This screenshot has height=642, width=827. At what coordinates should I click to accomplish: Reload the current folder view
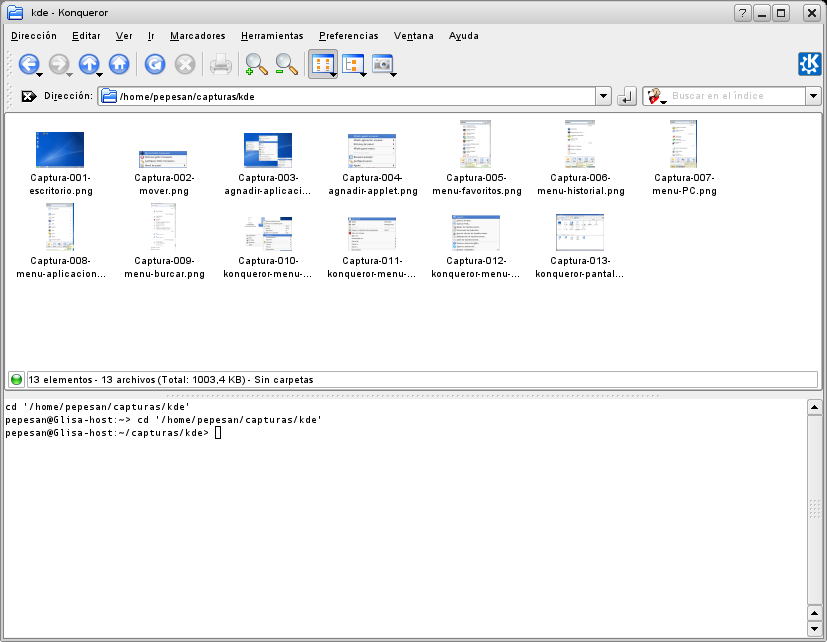point(154,64)
